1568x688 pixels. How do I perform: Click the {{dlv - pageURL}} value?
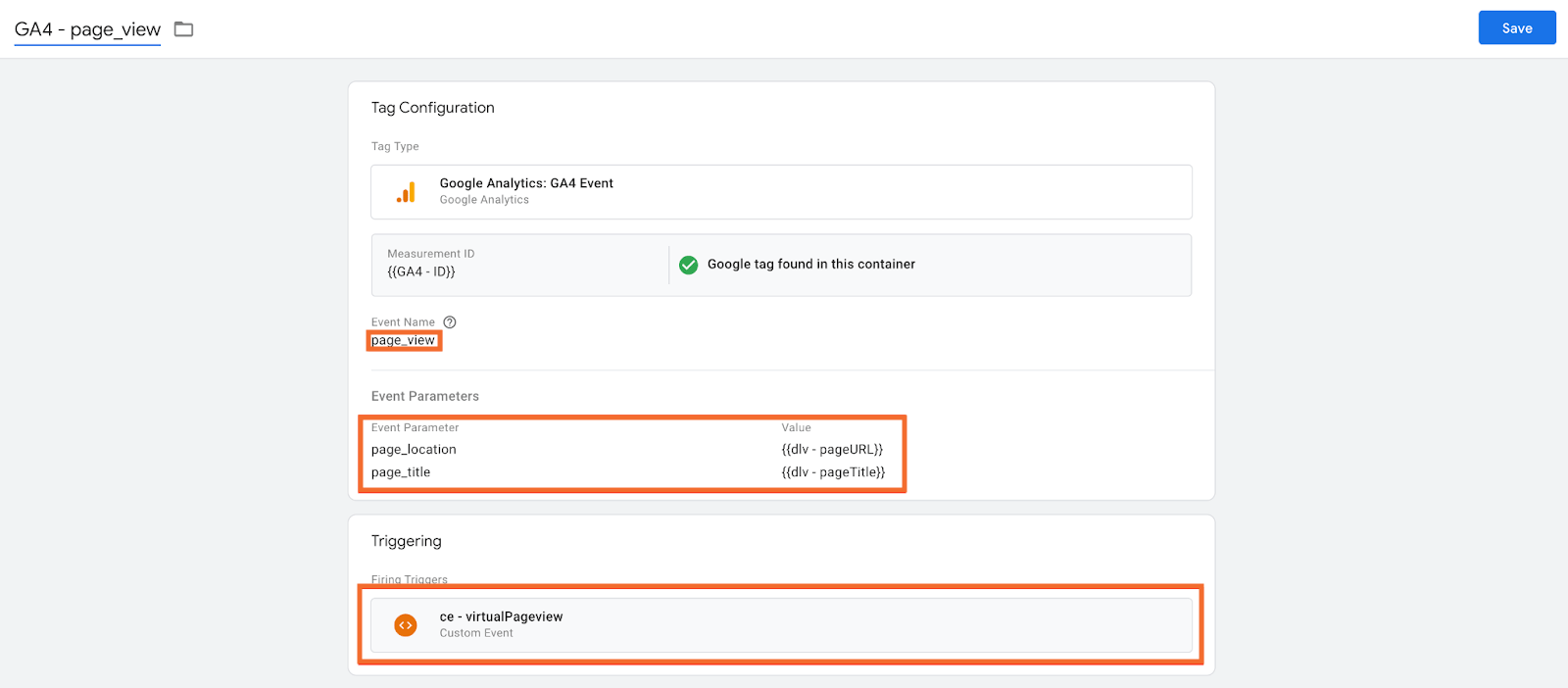click(832, 450)
